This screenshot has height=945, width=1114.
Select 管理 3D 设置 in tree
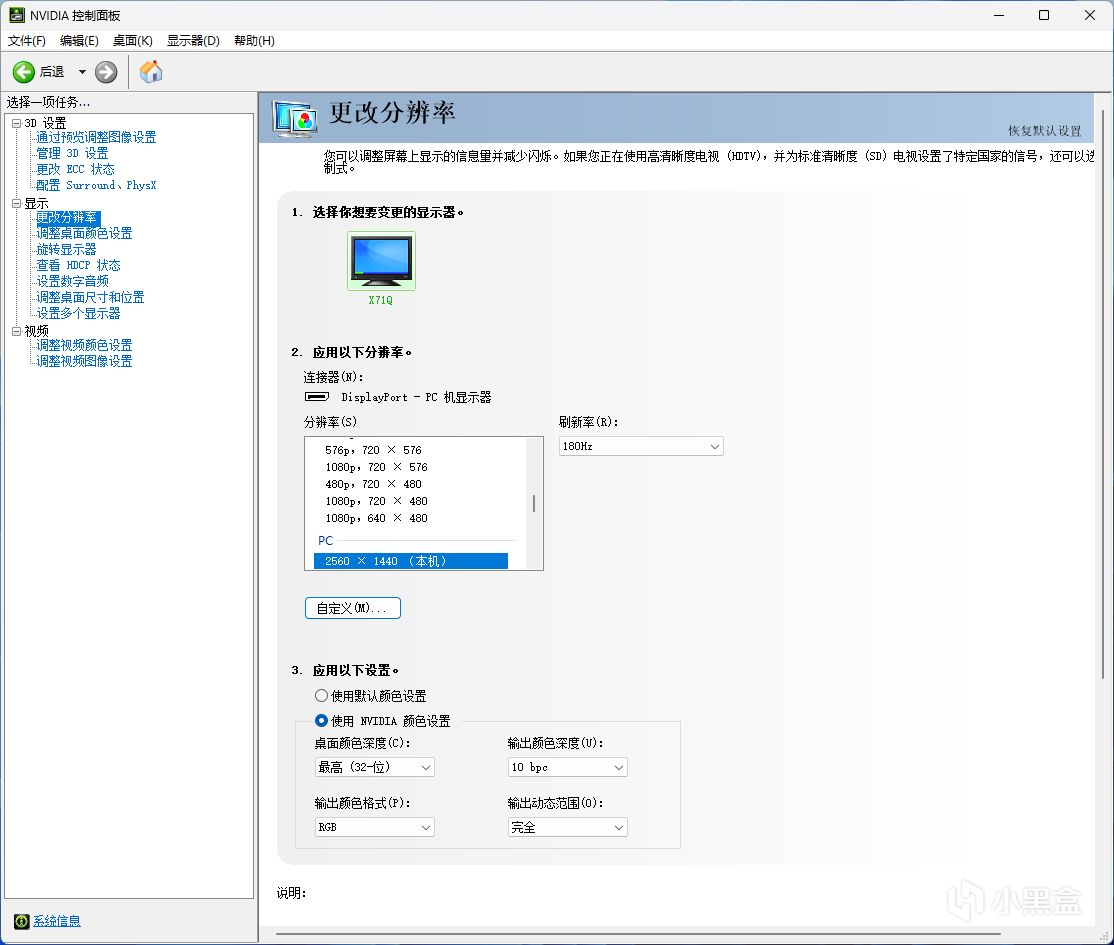tap(72, 153)
